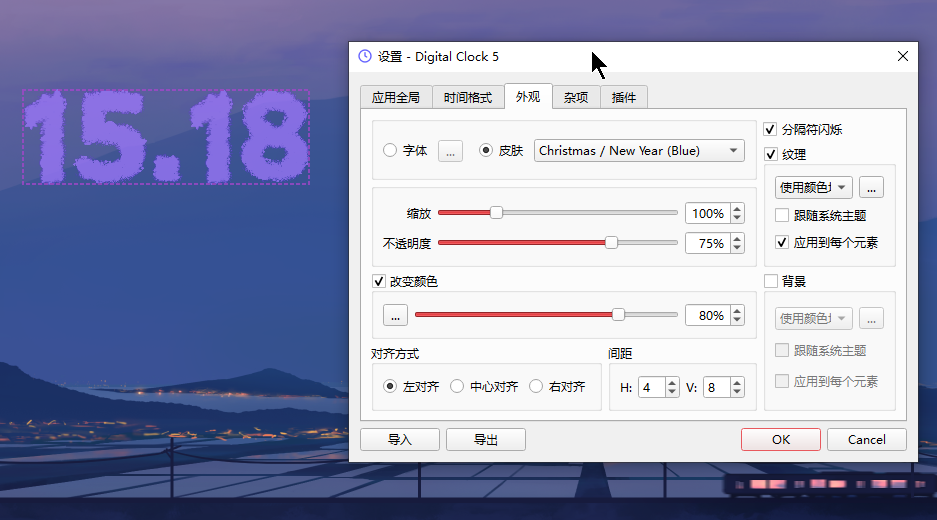
Task: Expand the 使用颜色 dropdown under 纹理
Action: (813, 187)
